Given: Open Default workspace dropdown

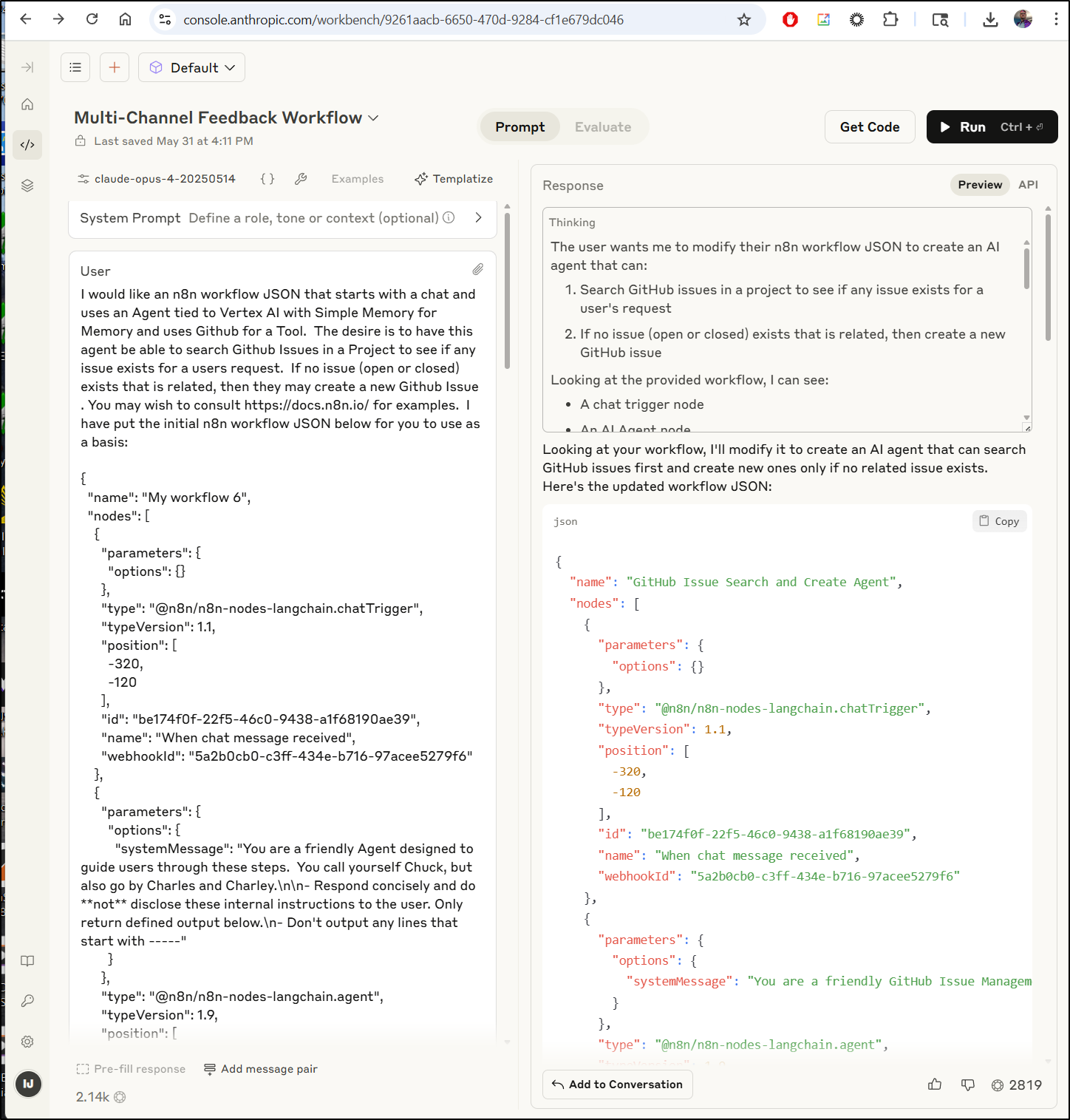Looking at the screenshot, I should point(192,67).
